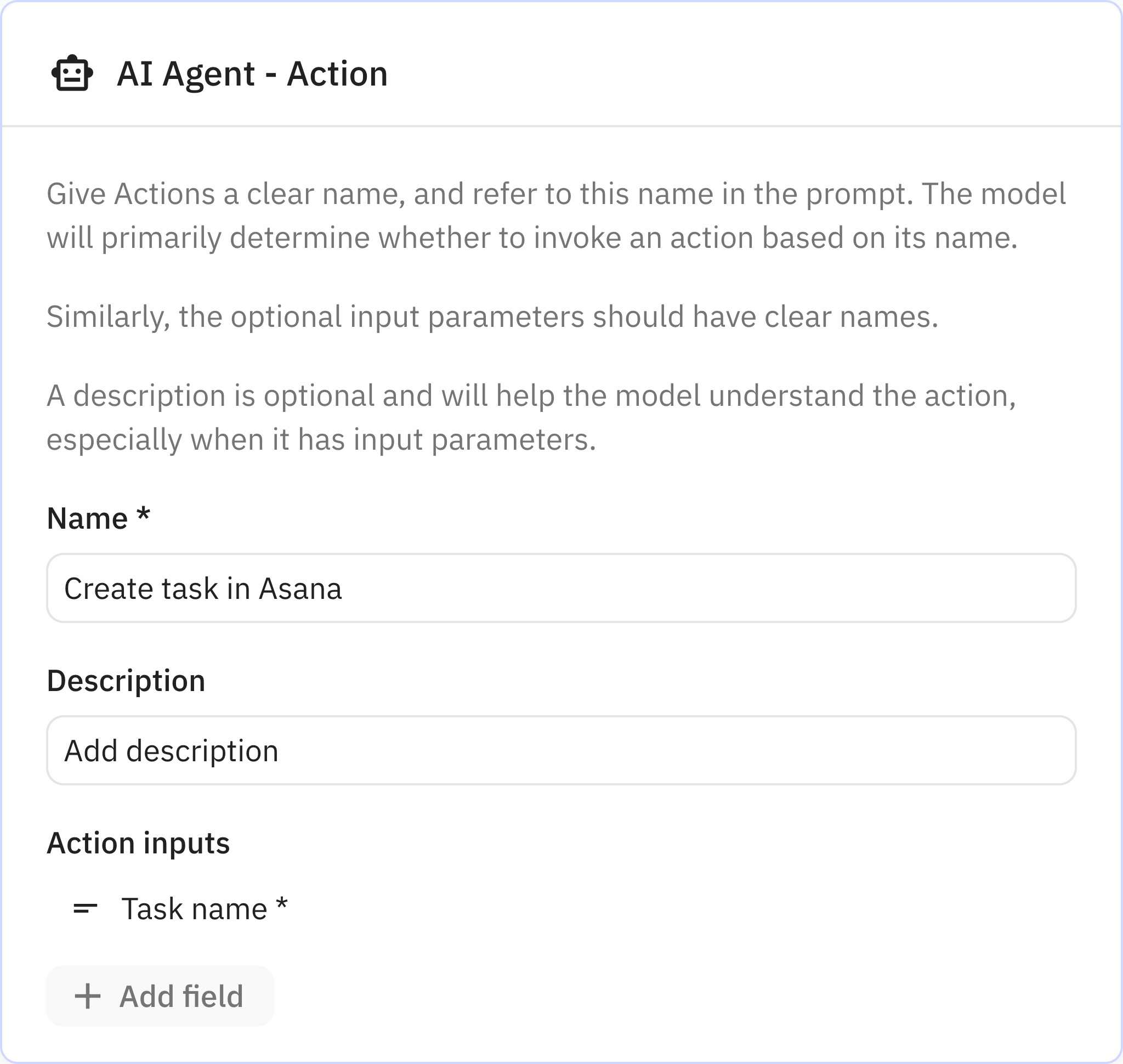Screen dimensions: 1123x1064
Task: Select the robot head icon in the header
Action: point(72,73)
